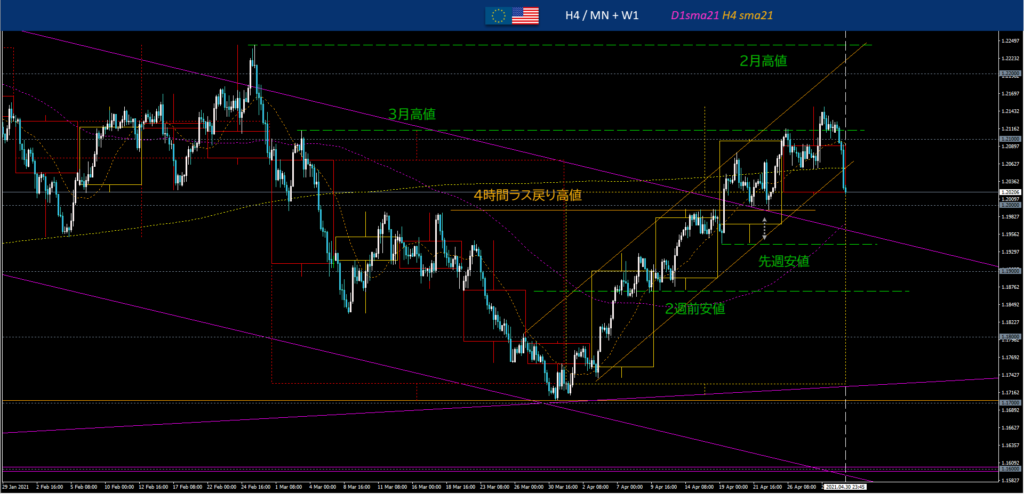
Task: Click the 1.22497 level on price axis
Action: pyautogui.click(x=1009, y=40)
